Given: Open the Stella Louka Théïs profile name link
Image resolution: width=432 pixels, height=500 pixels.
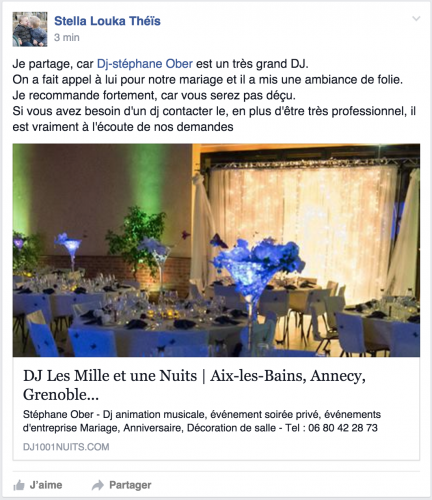Looking at the screenshot, I should coord(107,21).
